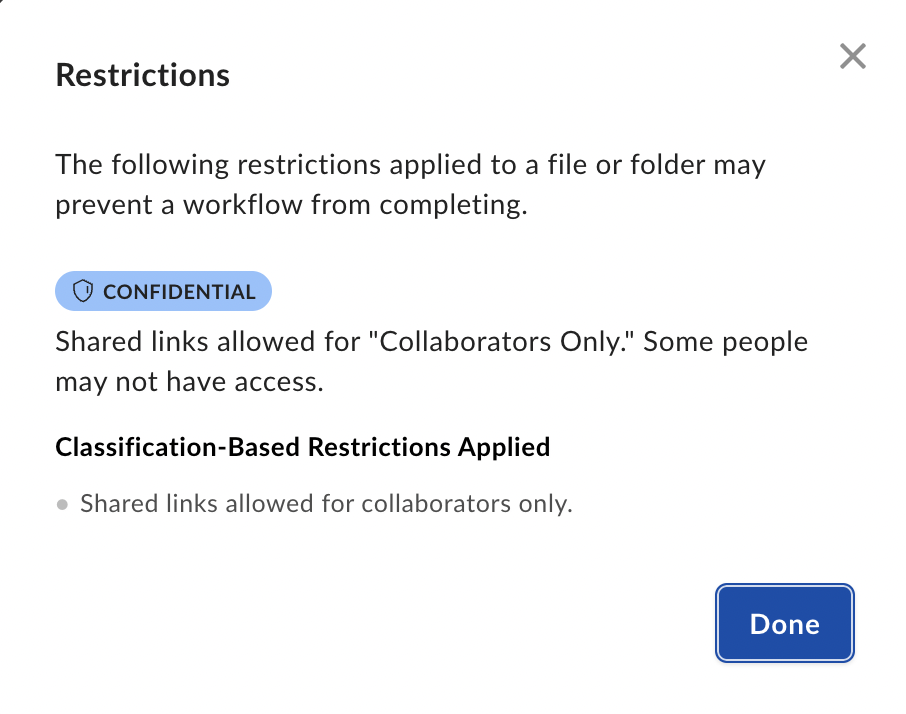Select the CONFIDENTIAL classification badge

163,291
